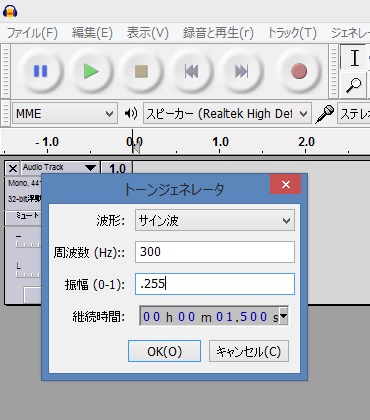This screenshot has width=370, height=420.
Task: Close the Audio Track with its X
Action: (x=13, y=168)
